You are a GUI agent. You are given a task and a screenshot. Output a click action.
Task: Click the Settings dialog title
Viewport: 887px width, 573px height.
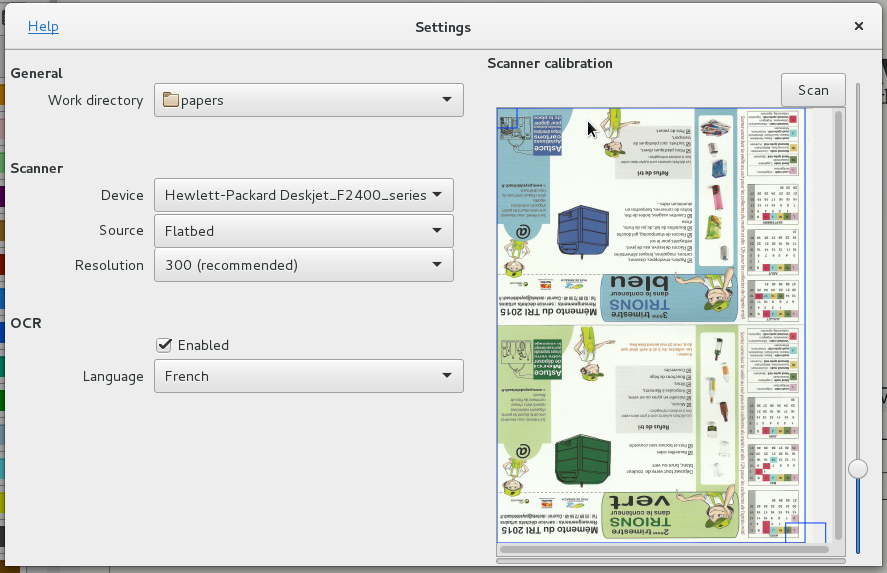[x=443, y=27]
